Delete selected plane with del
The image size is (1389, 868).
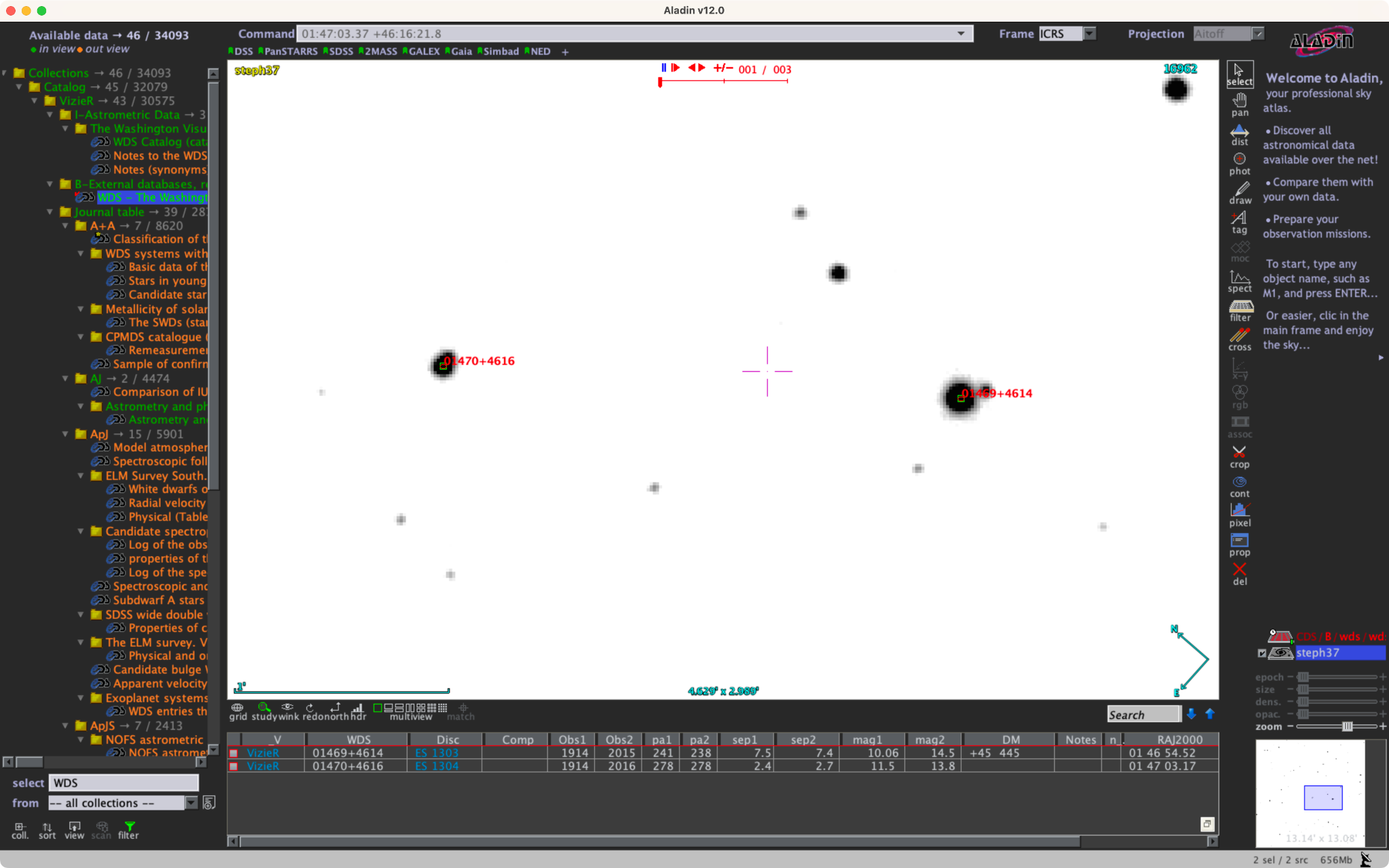[x=1239, y=574]
